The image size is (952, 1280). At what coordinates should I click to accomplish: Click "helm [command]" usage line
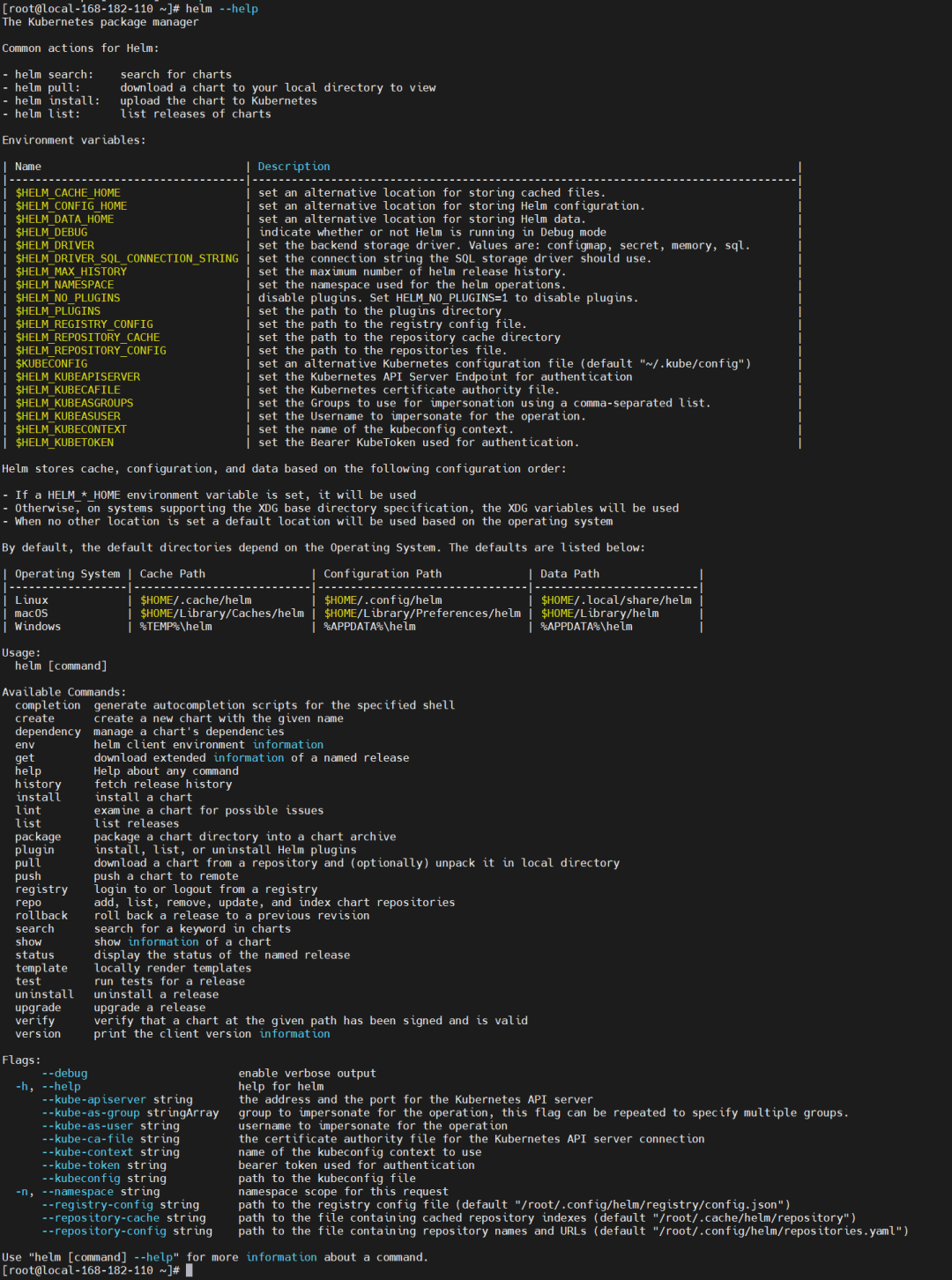(61, 666)
